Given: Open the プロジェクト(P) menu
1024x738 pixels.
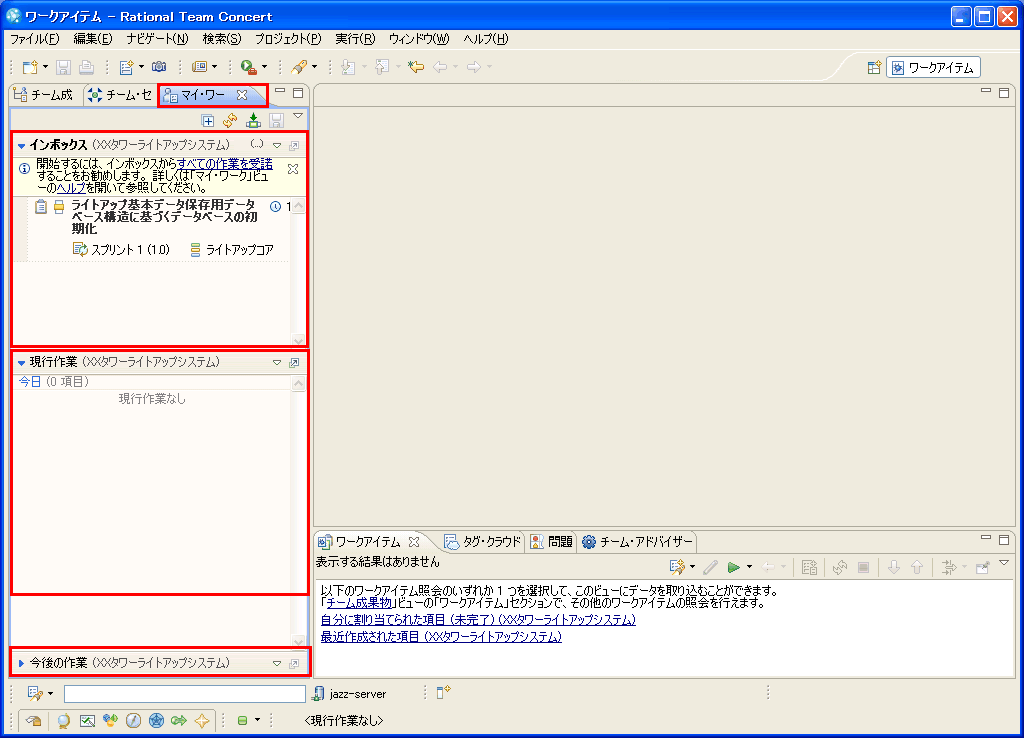Looking at the screenshot, I should point(288,39).
